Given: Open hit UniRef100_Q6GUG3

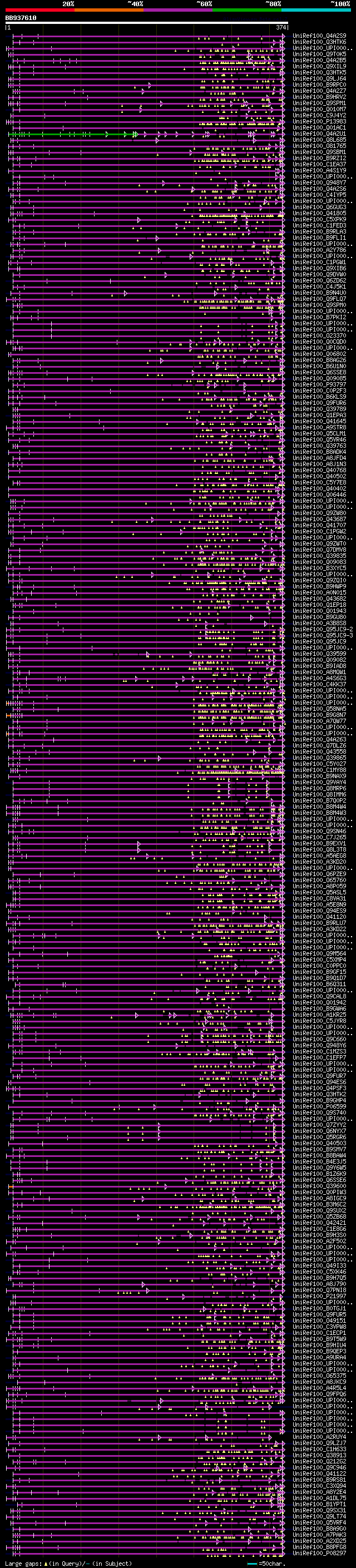Looking at the screenshot, I should pyautogui.click(x=319, y=207).
